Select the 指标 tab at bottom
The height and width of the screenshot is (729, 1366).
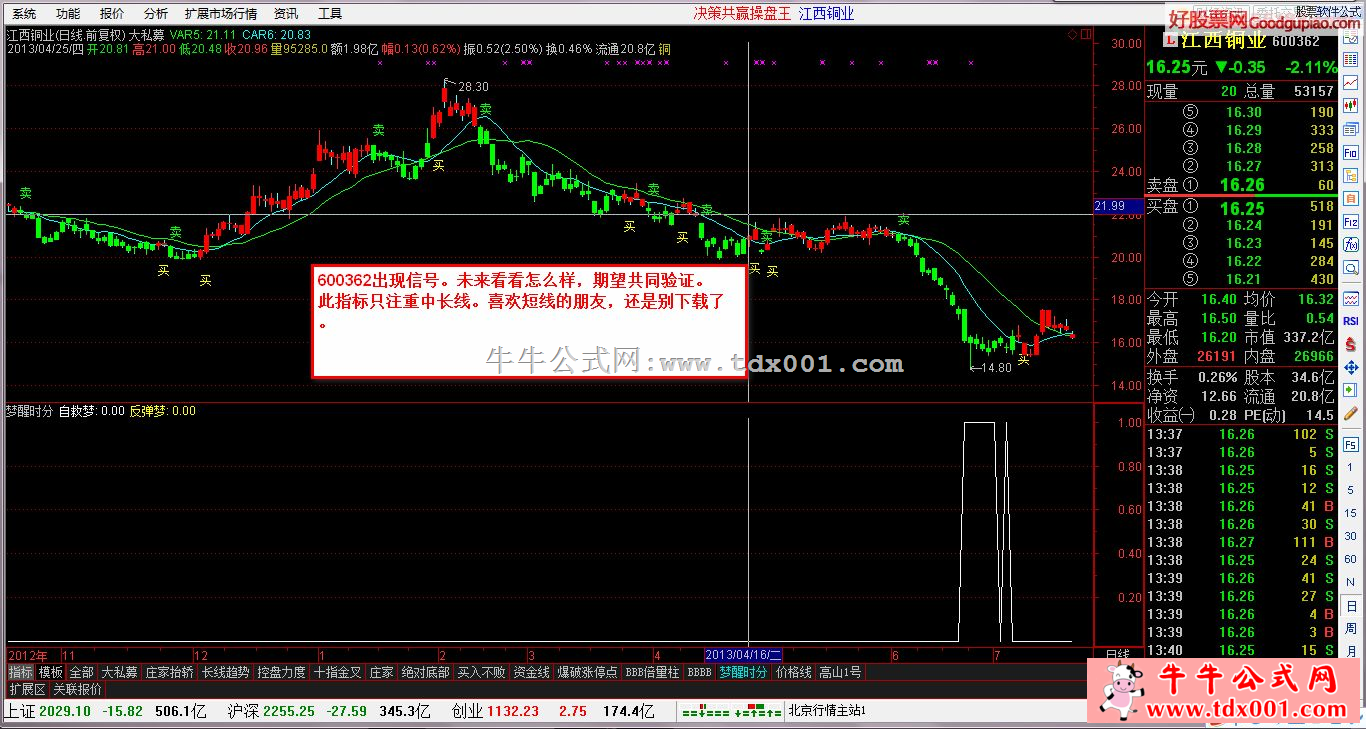(x=20, y=672)
